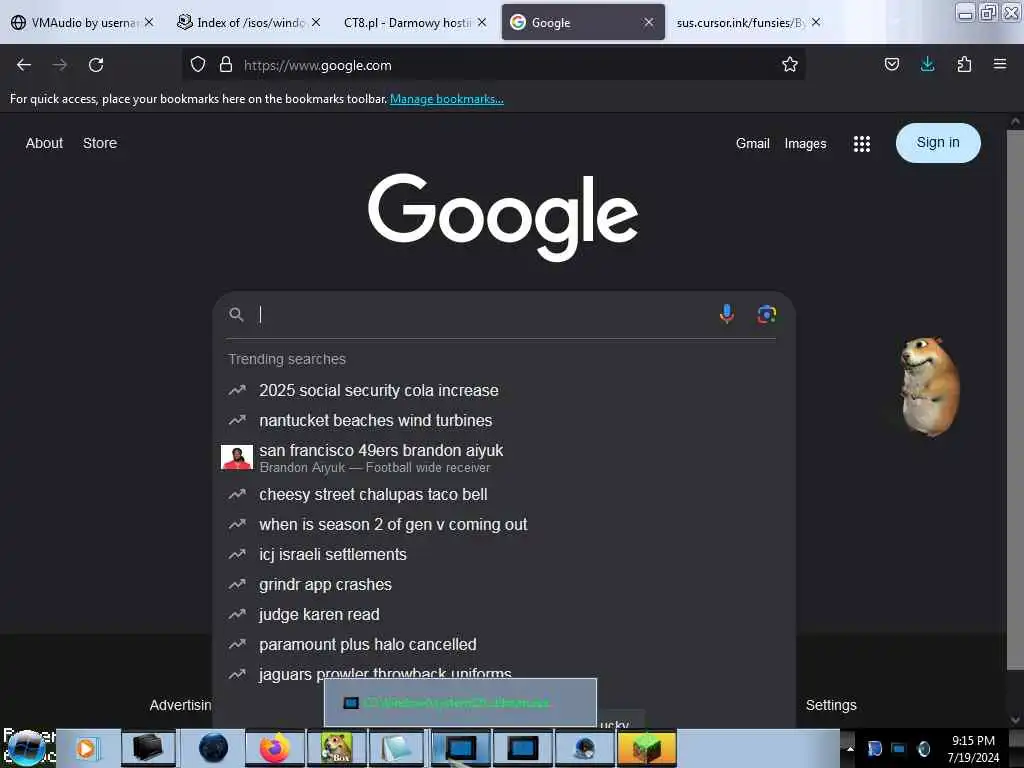Open the dark globe icon on taskbar

coord(213,748)
